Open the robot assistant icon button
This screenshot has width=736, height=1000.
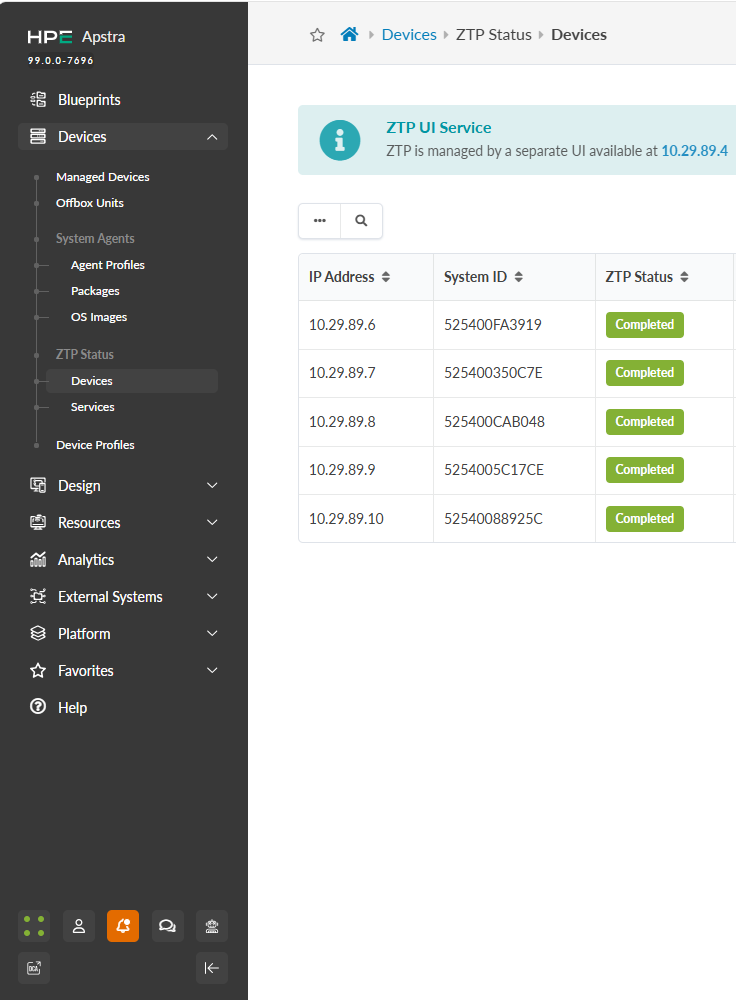212,926
